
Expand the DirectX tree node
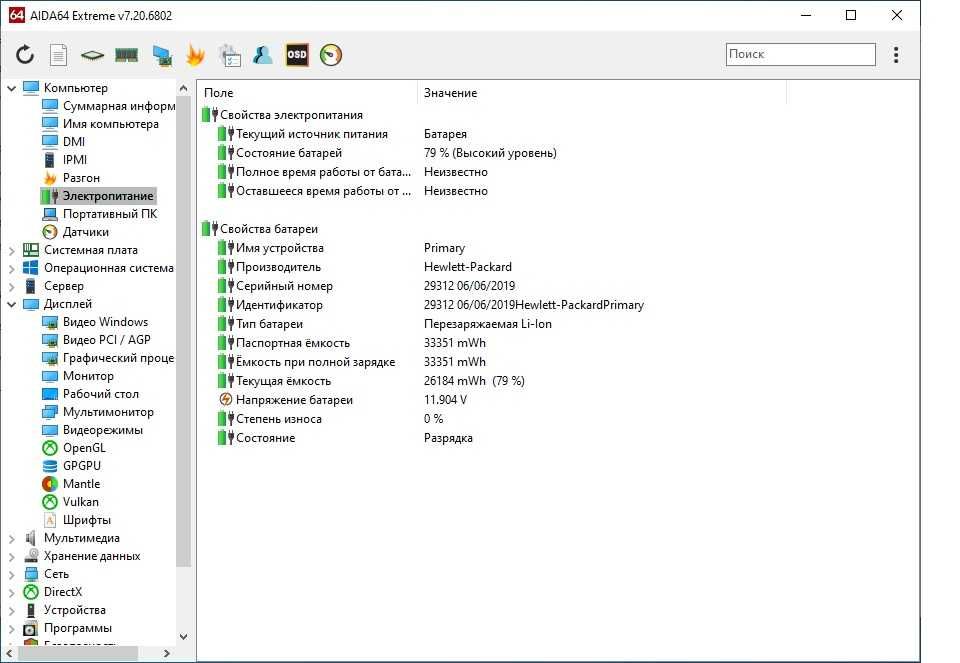click(11, 593)
